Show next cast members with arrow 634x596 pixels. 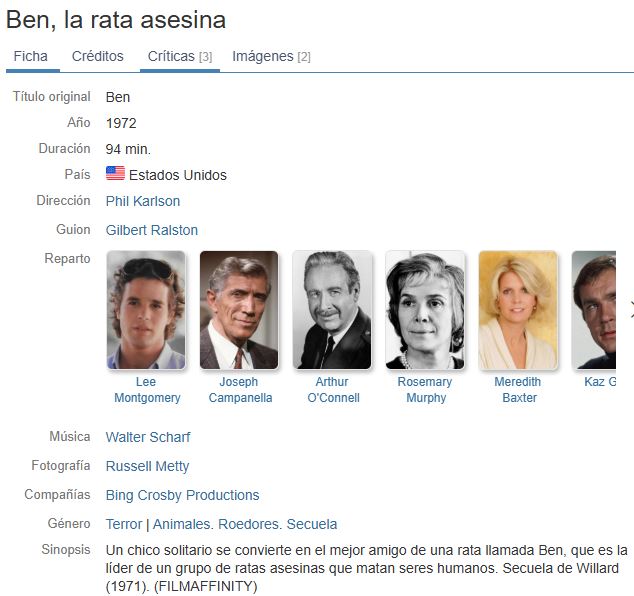630,310
